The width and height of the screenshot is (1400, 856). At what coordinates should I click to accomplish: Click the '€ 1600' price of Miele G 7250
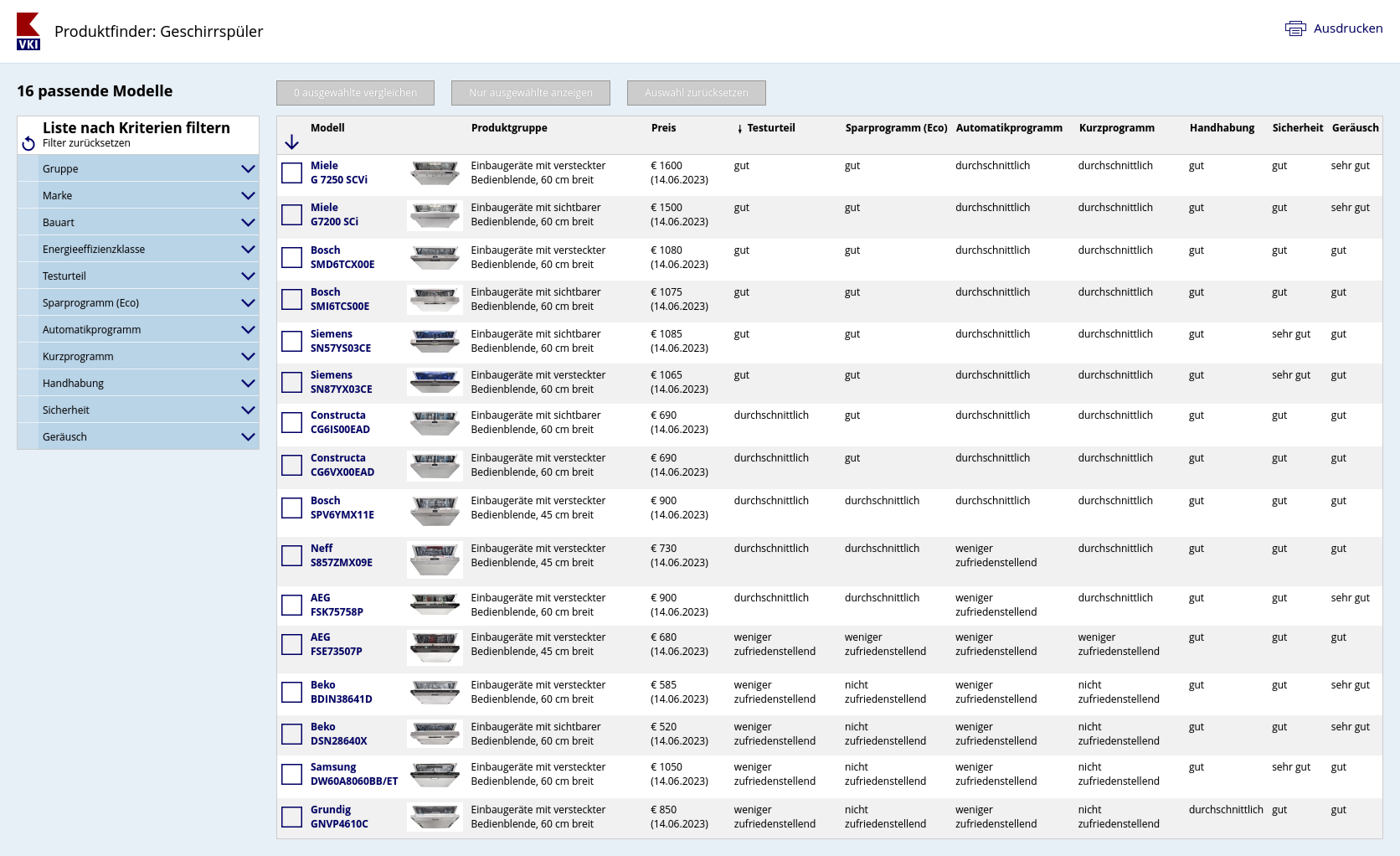[x=667, y=166]
